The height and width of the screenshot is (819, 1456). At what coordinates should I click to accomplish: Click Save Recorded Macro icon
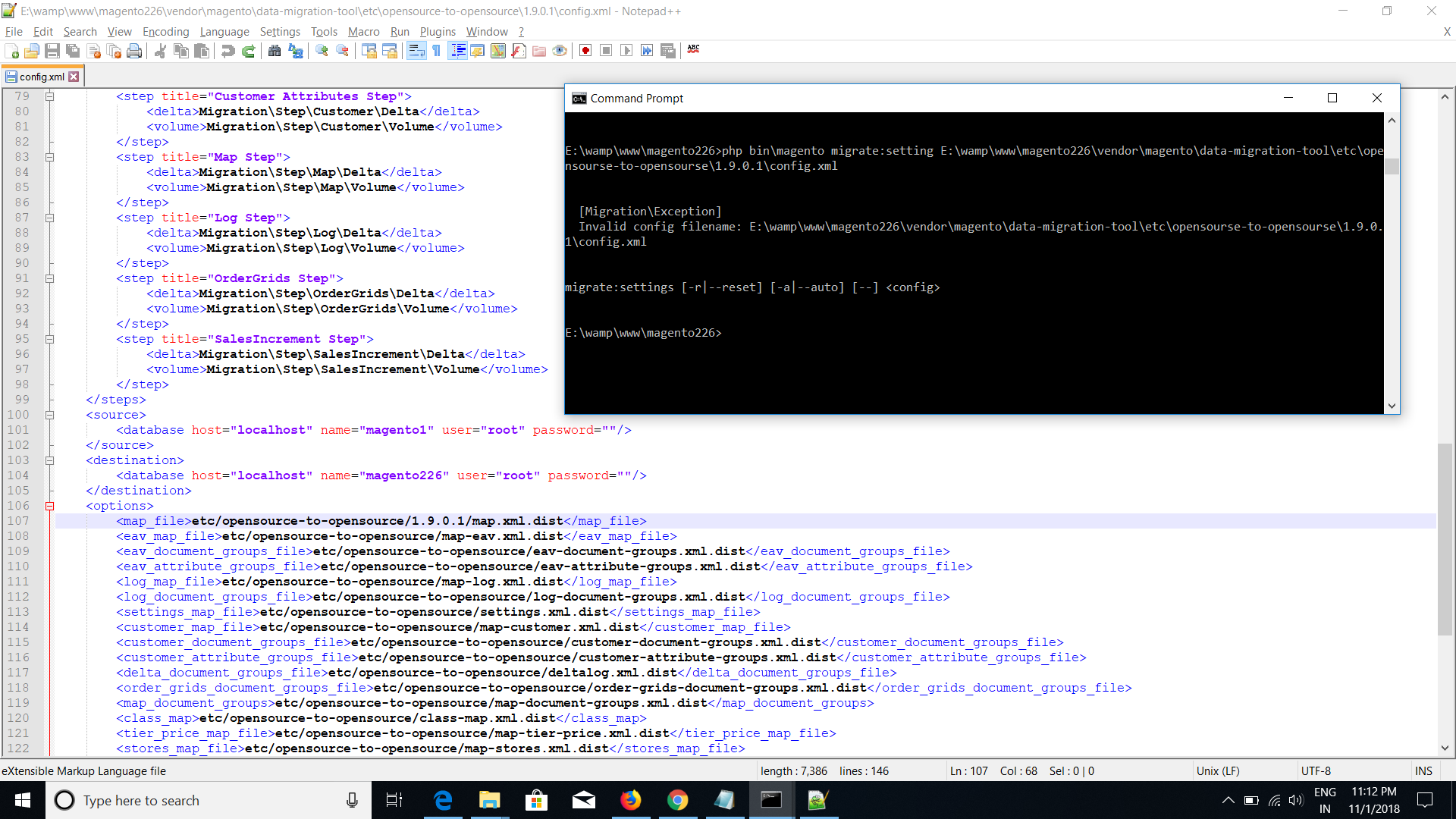[667, 51]
